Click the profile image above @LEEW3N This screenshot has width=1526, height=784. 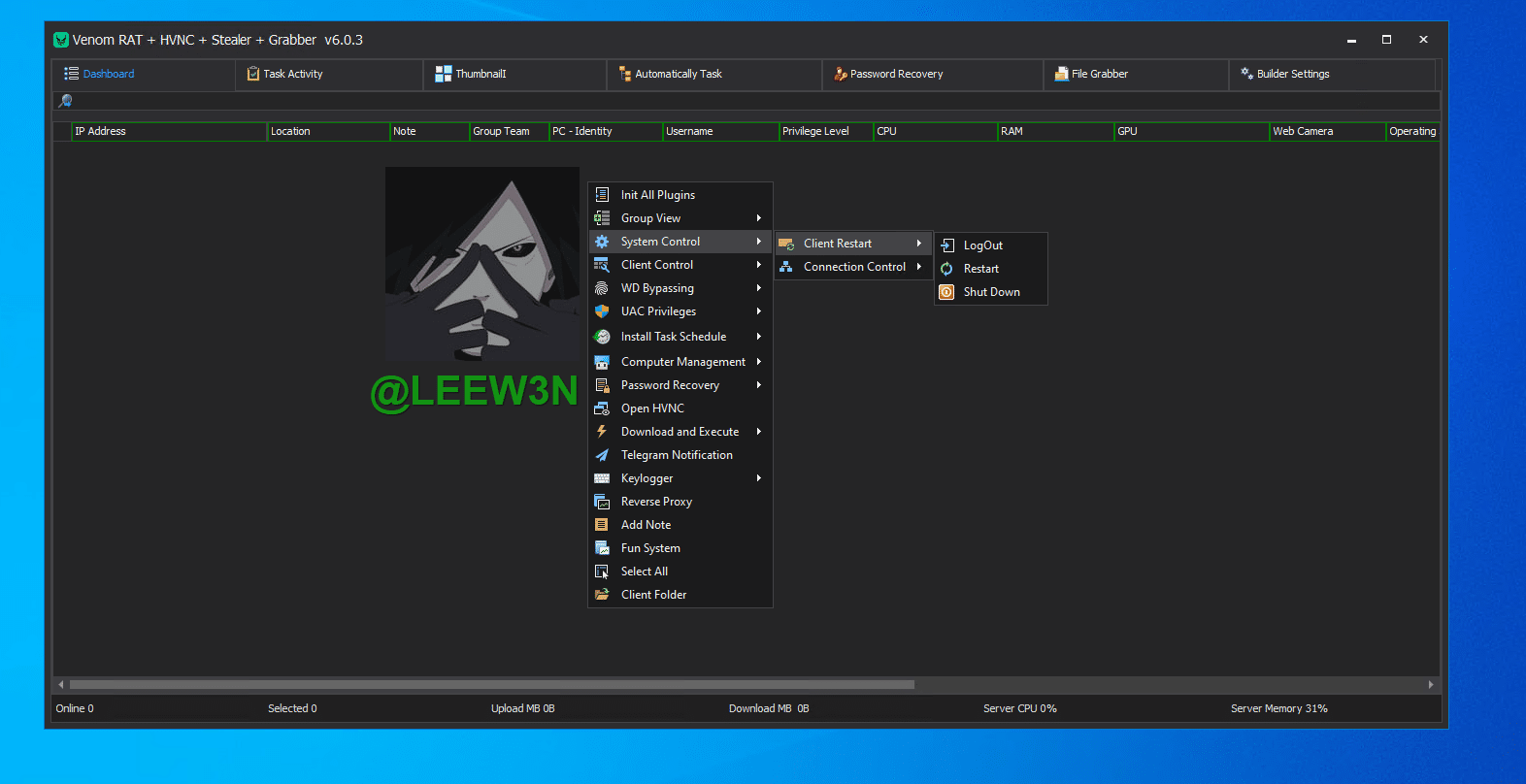point(482,264)
